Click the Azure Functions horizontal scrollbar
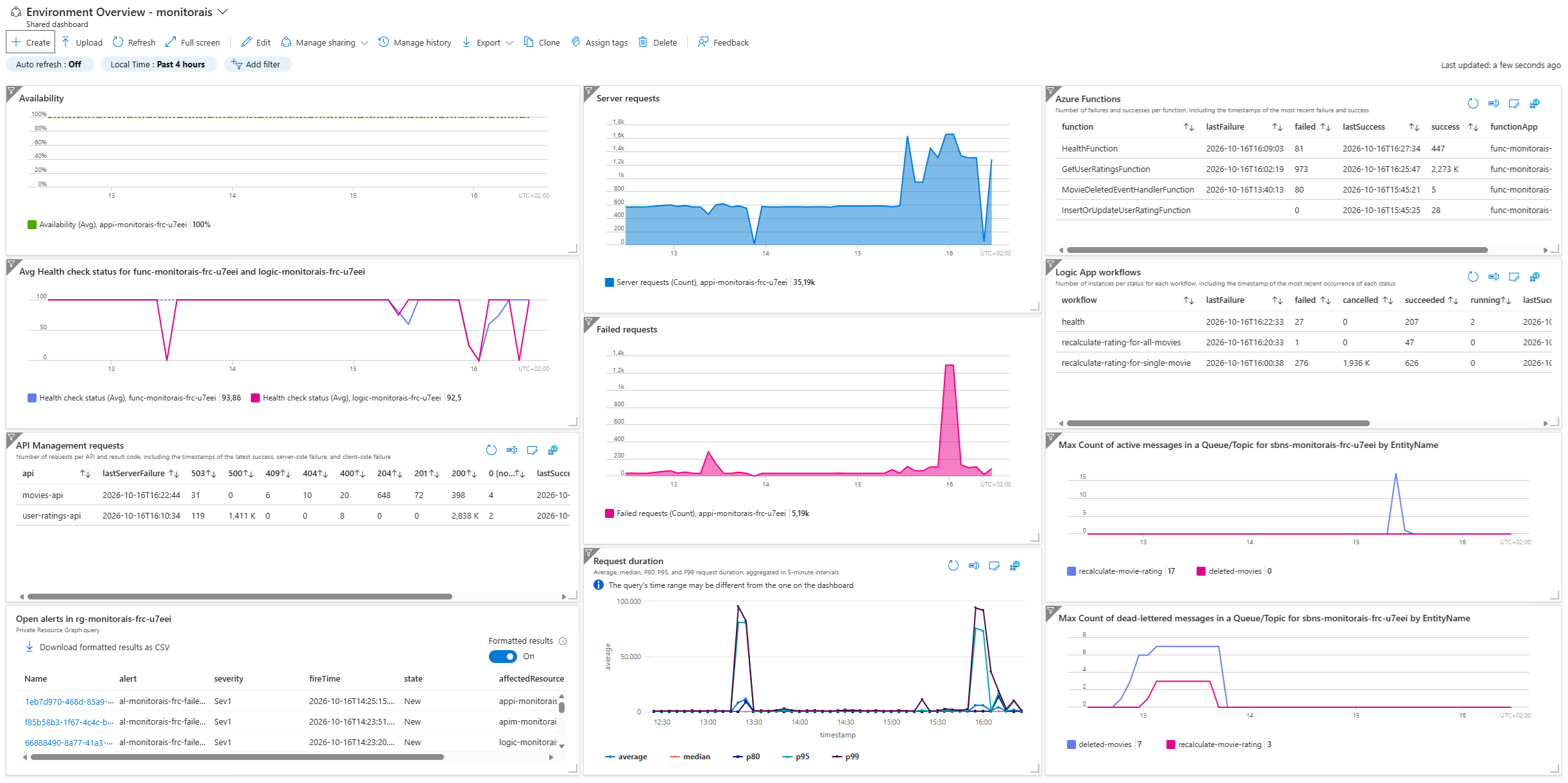This screenshot has height=783, width=1568. tap(1277, 250)
